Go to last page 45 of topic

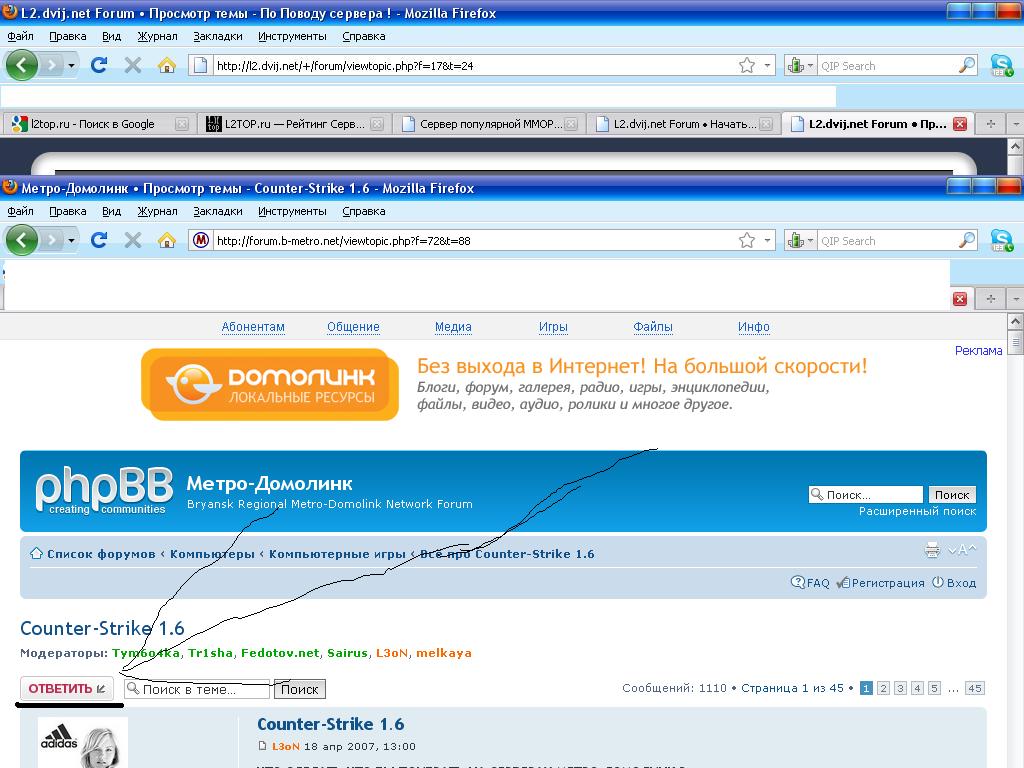974,688
